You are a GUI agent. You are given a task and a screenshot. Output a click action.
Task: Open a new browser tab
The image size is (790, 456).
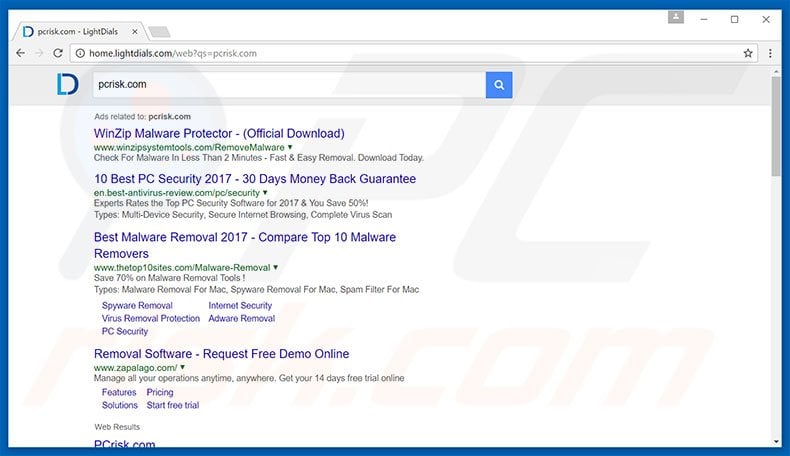(x=159, y=32)
